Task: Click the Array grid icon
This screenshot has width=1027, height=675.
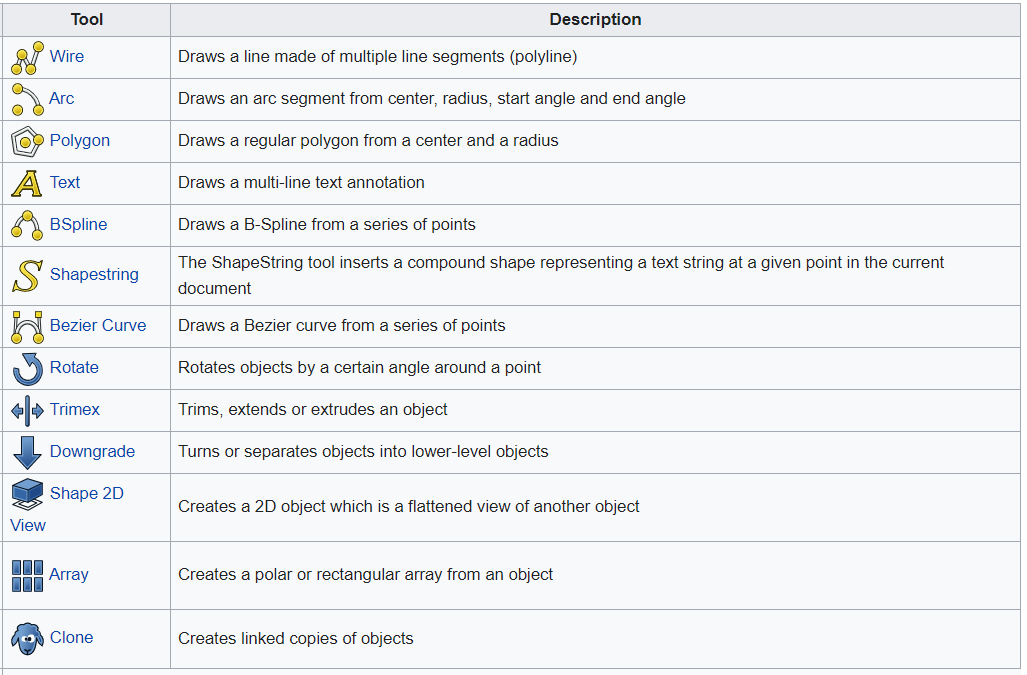Action: (x=27, y=575)
